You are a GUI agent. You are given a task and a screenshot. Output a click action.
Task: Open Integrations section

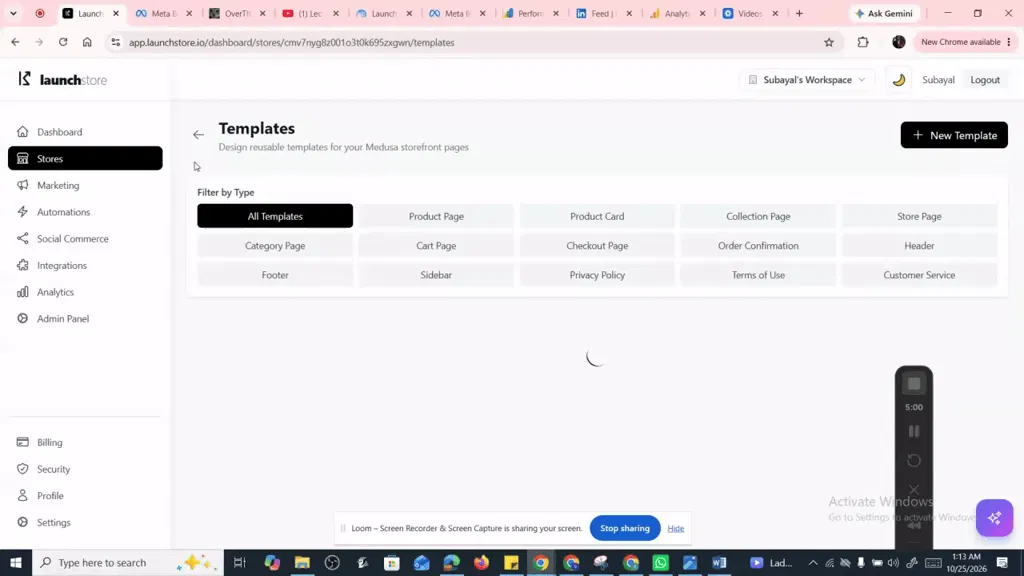click(x=85, y=266)
